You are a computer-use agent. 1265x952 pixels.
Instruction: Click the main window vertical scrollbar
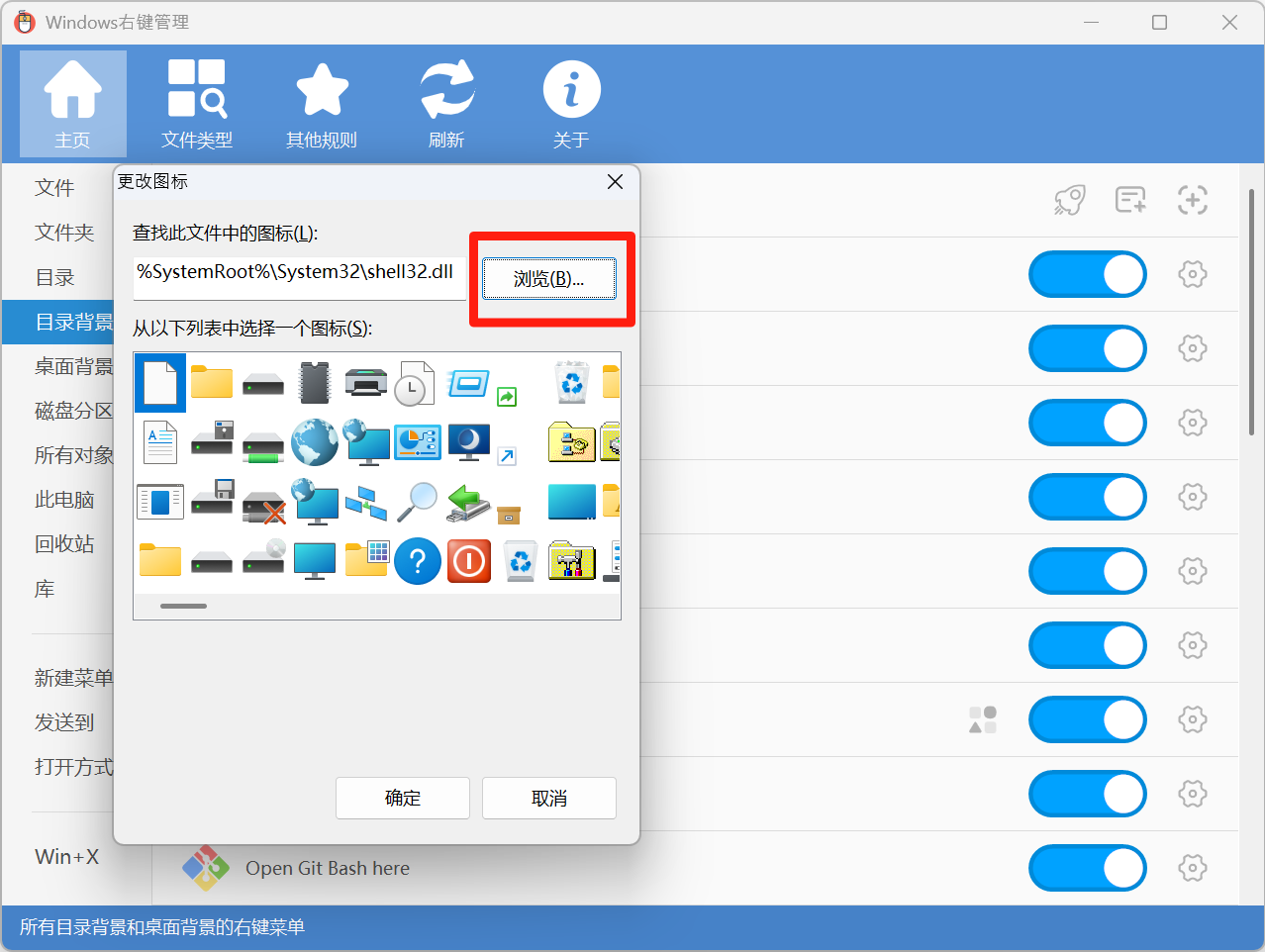tap(1251, 312)
